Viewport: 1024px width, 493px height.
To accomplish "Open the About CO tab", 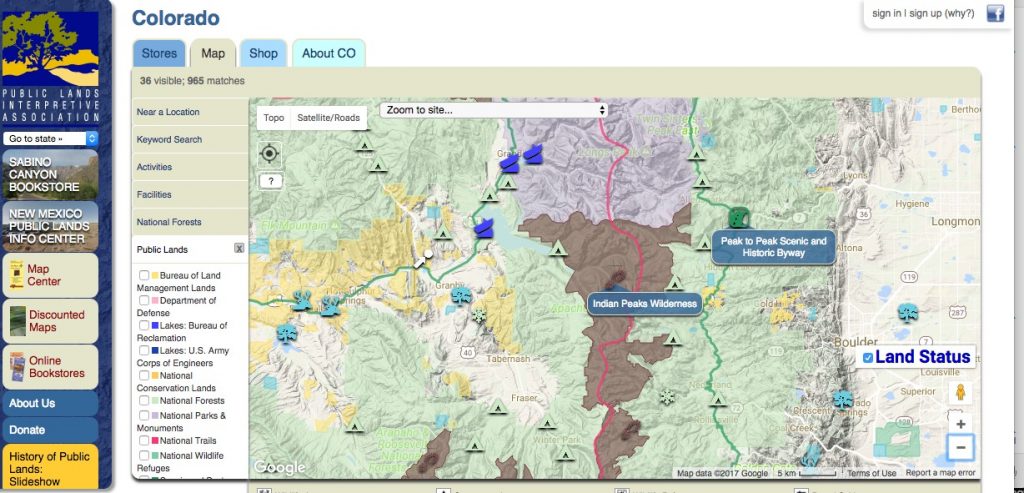I will point(328,54).
